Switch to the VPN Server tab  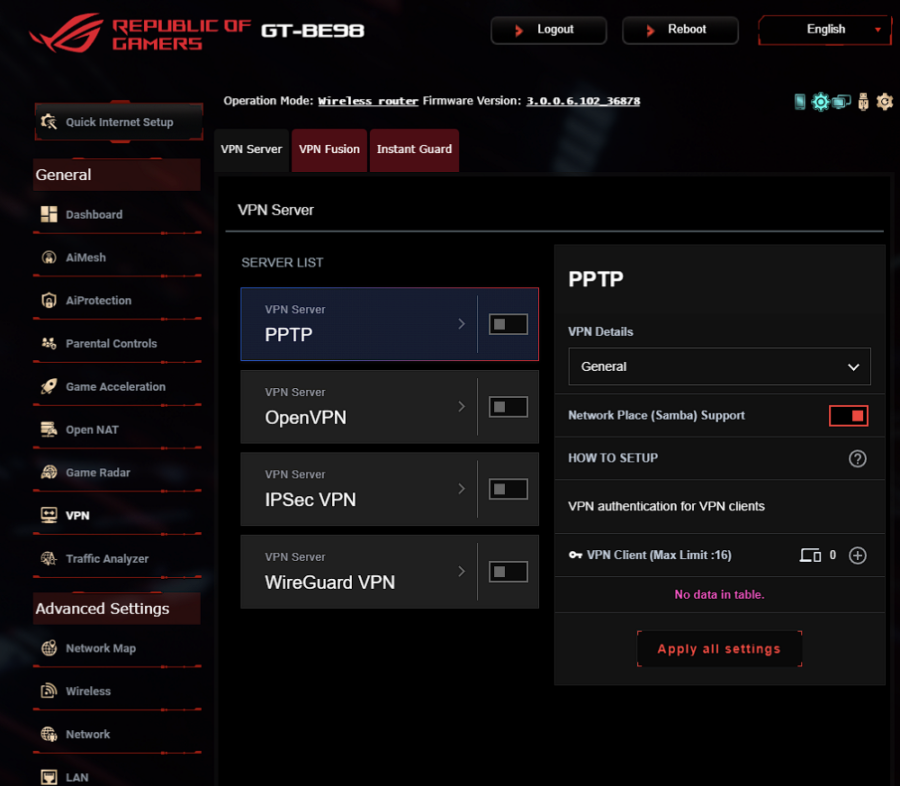pyautogui.click(x=251, y=150)
